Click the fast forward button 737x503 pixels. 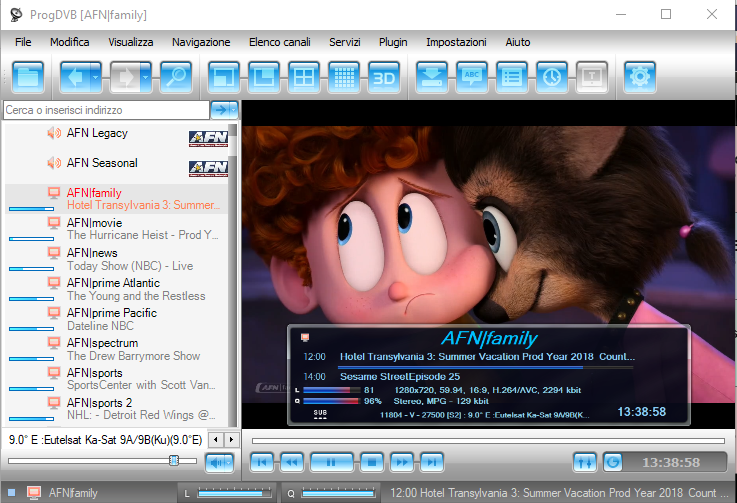[x=402, y=463]
